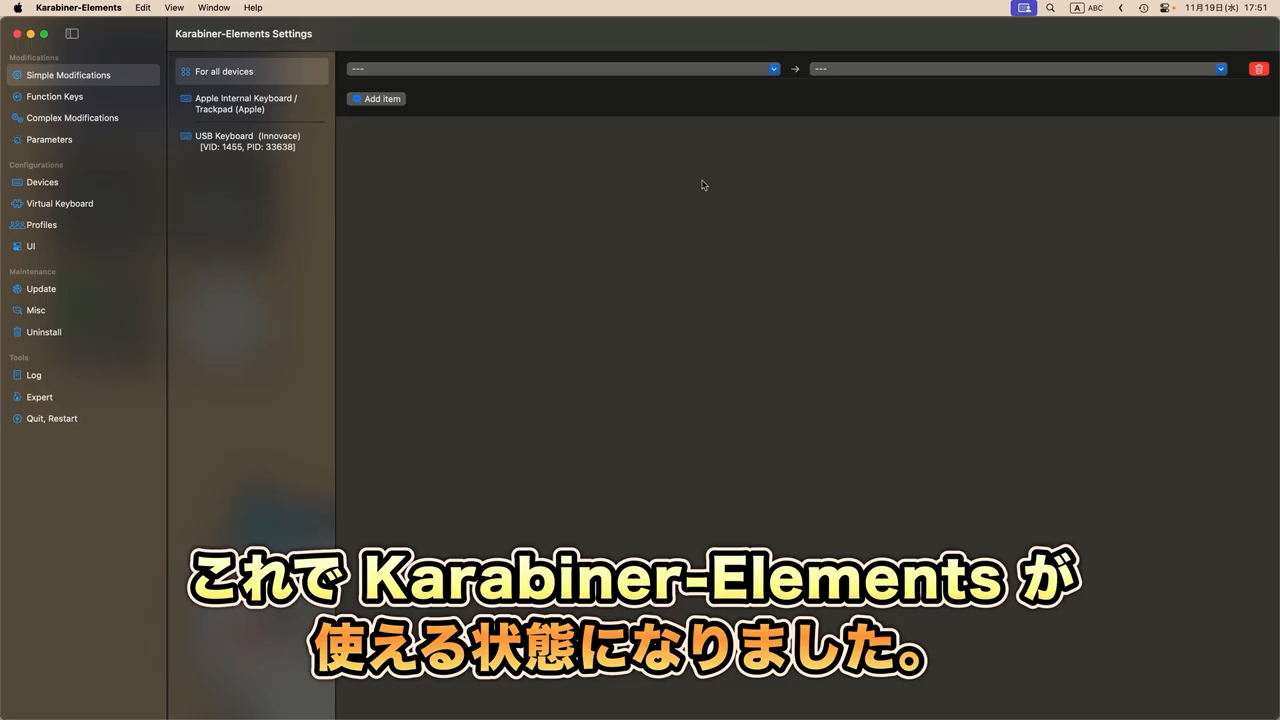The height and width of the screenshot is (720, 1280).
Task: Select For all devices
Action: pyautogui.click(x=224, y=72)
